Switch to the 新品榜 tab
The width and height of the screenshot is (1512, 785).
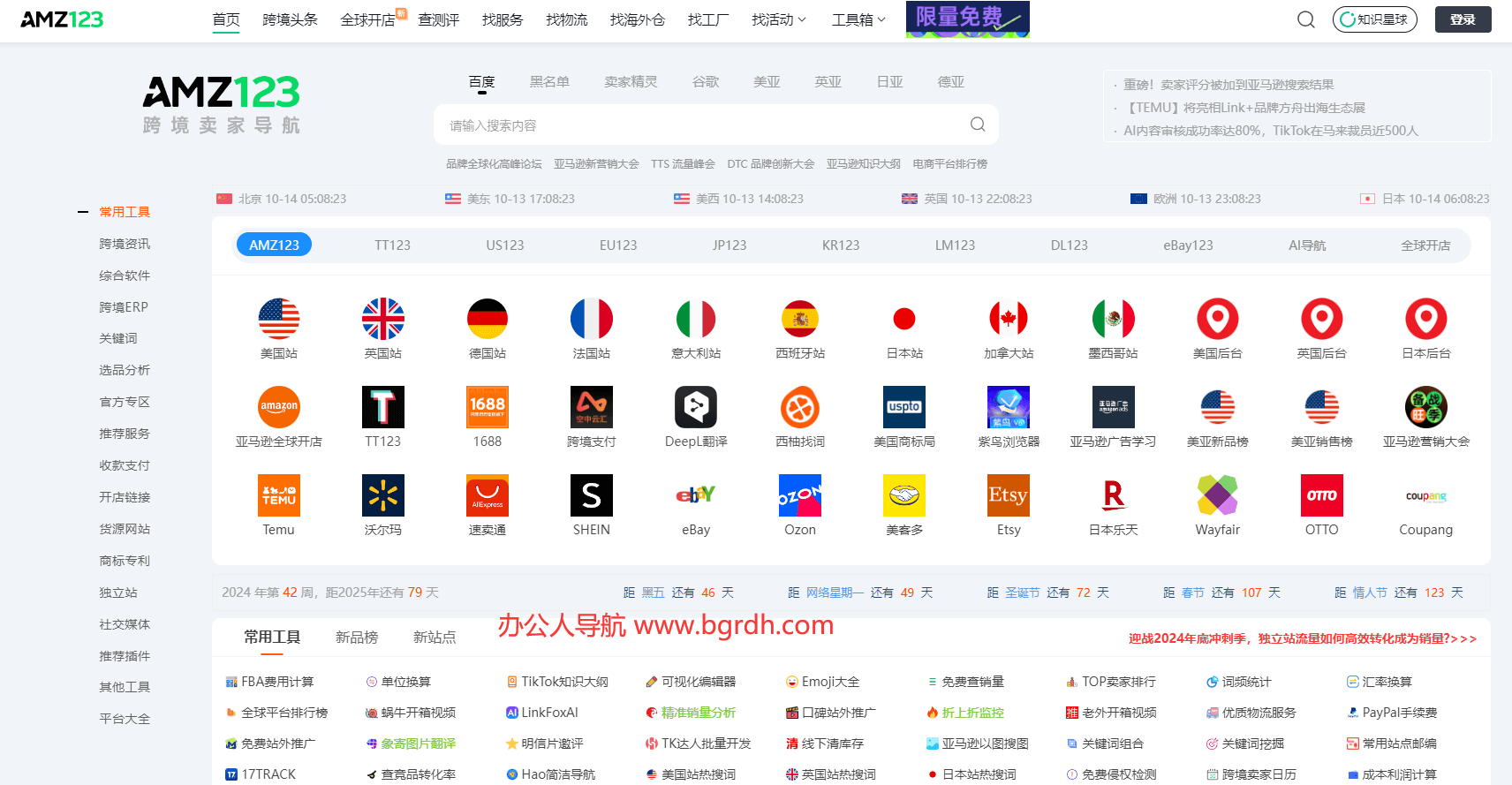tap(357, 637)
